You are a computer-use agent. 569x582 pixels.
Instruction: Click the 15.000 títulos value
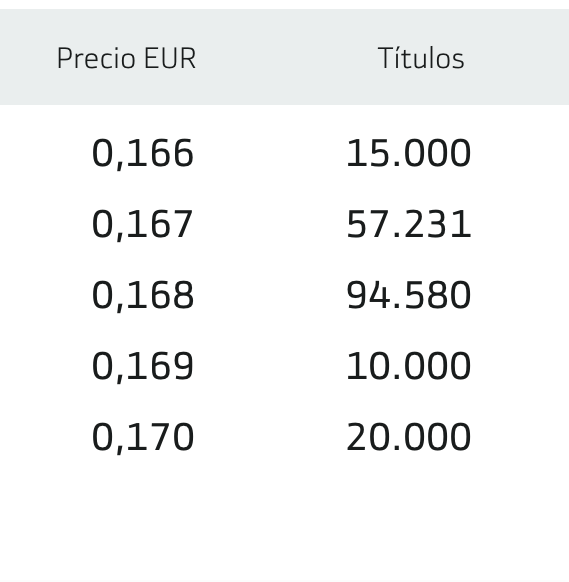[x=409, y=153]
